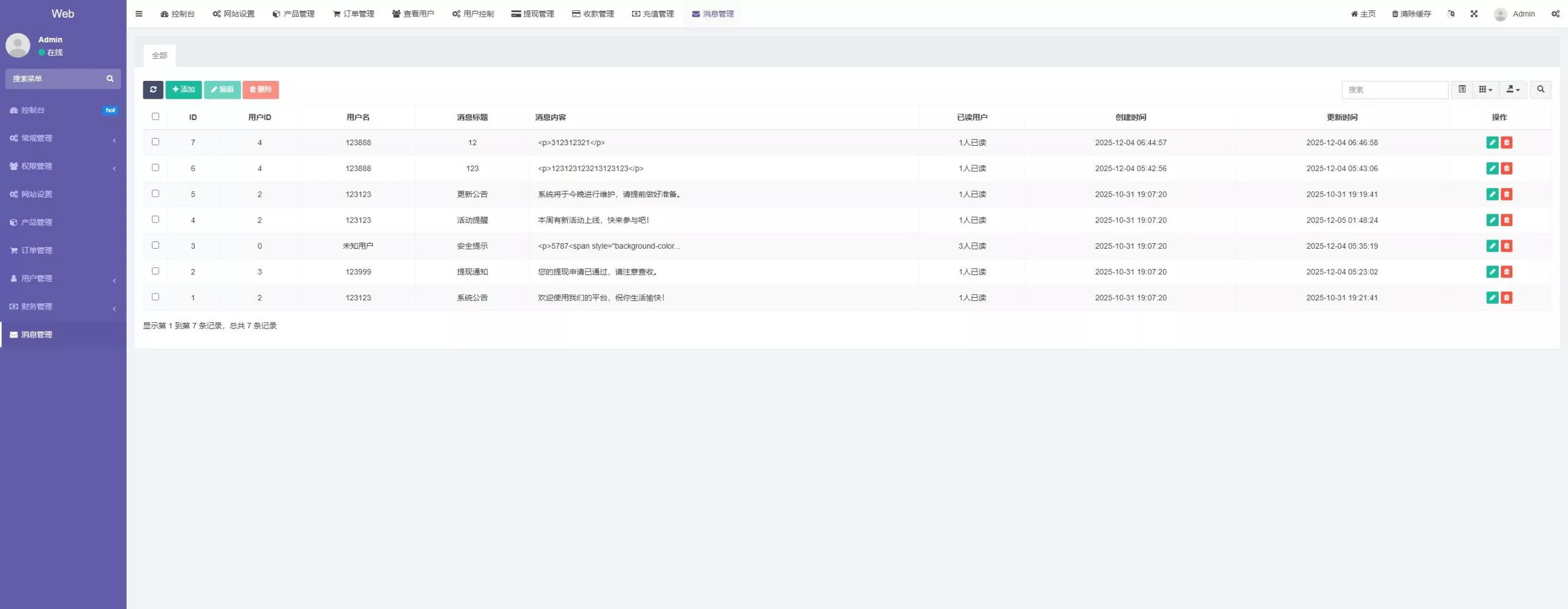Open 提现管理 in top navigation
Screen dimensions: 1568x609
tap(533, 13)
